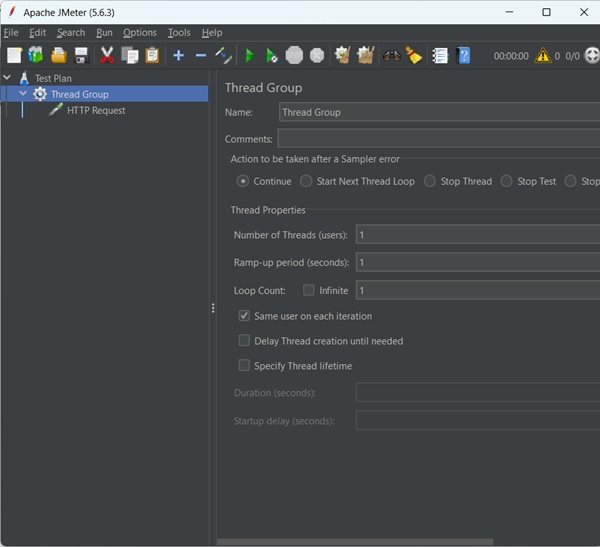Click the Save disk icon in toolbar

pyautogui.click(x=81, y=55)
